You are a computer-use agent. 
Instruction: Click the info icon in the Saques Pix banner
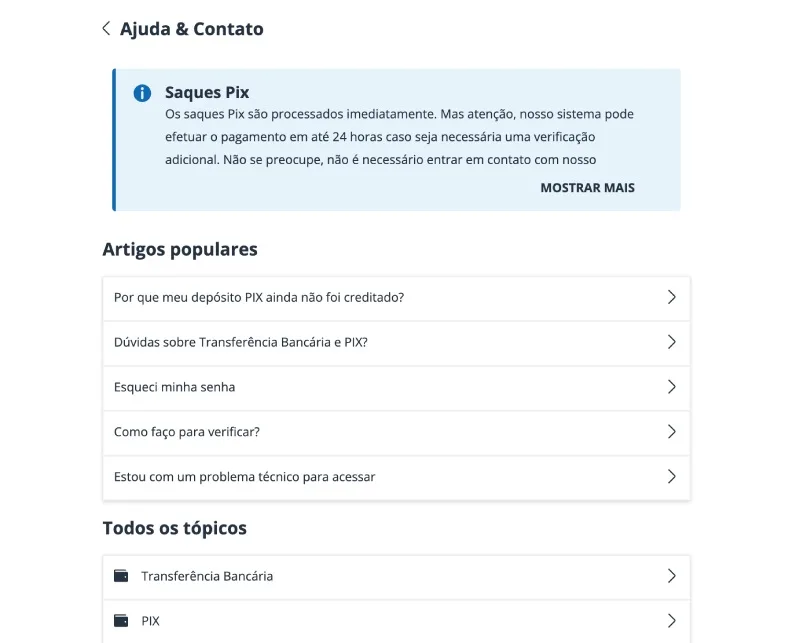pos(142,93)
